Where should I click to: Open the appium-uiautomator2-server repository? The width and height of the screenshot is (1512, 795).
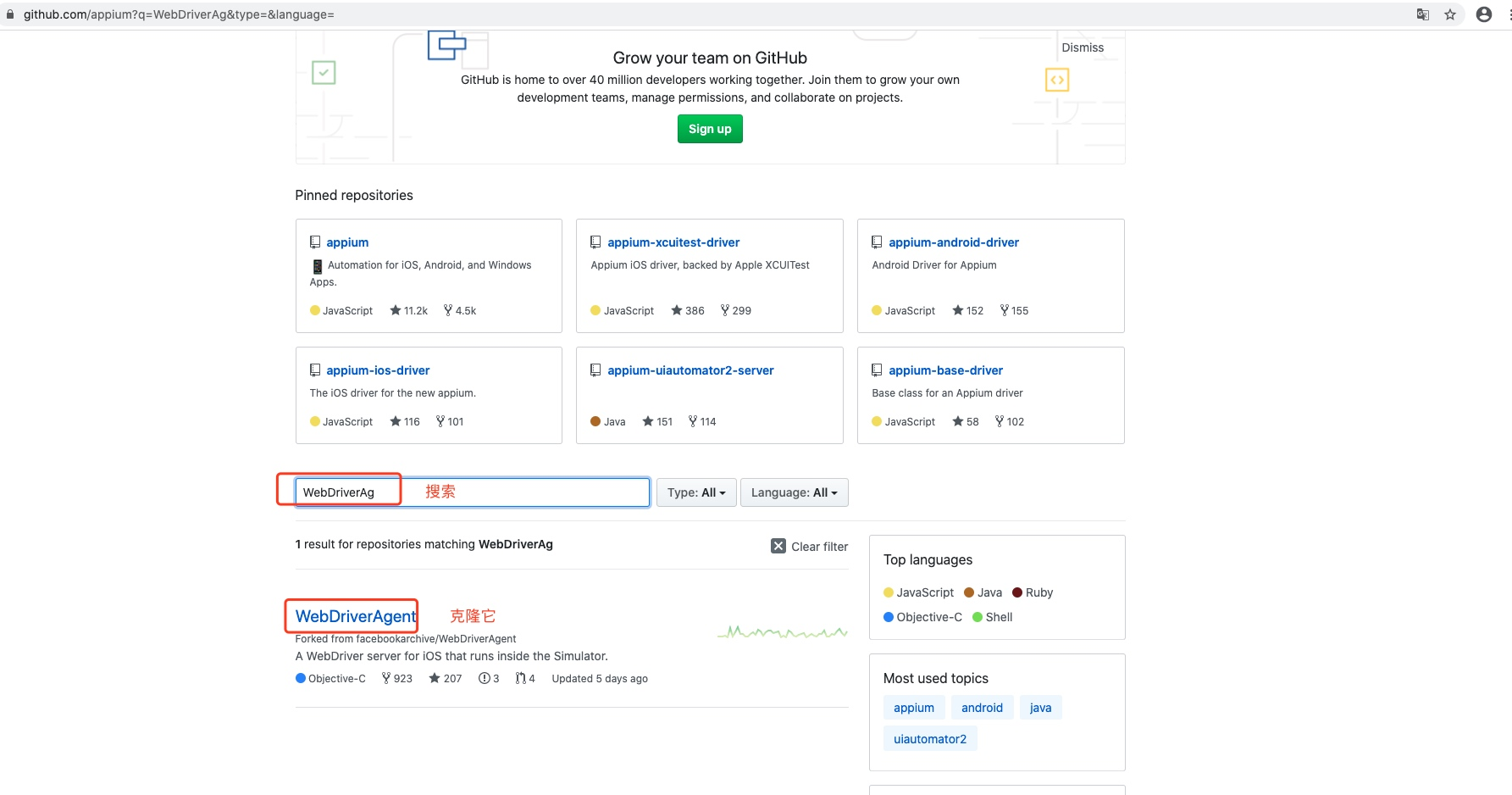click(x=690, y=370)
